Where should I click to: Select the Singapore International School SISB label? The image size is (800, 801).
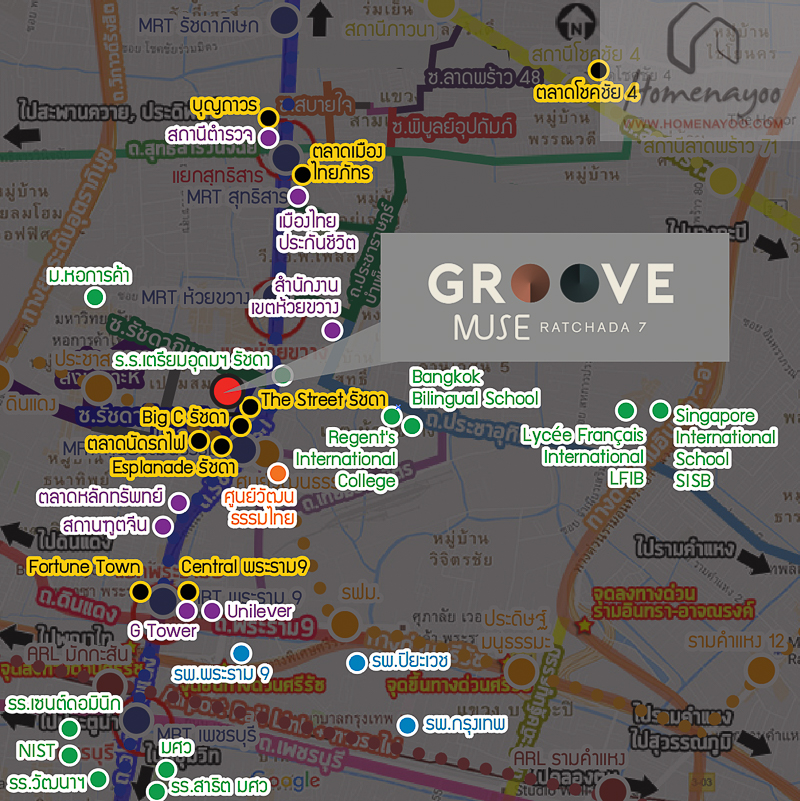tap(725, 448)
